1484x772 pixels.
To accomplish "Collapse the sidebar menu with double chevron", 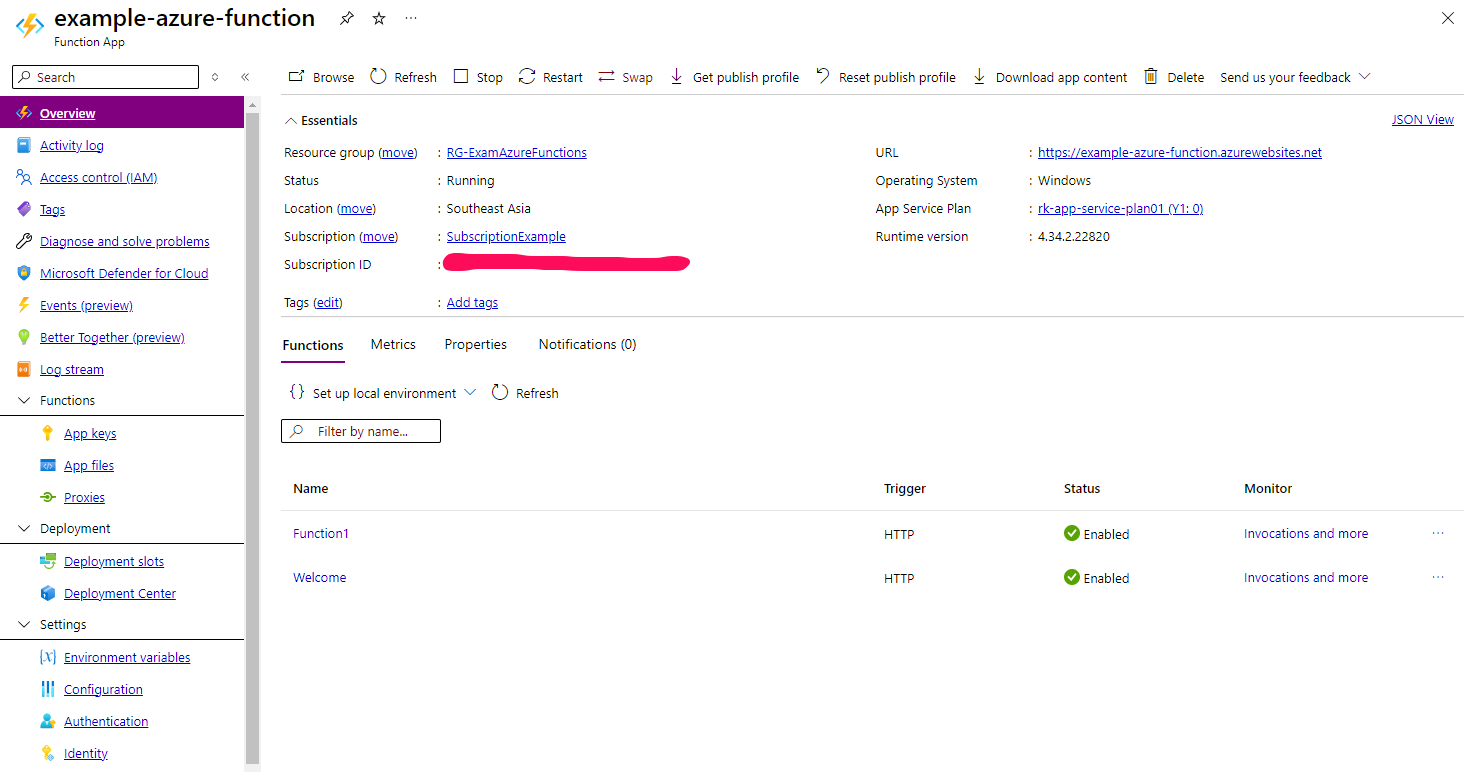I will [x=245, y=77].
